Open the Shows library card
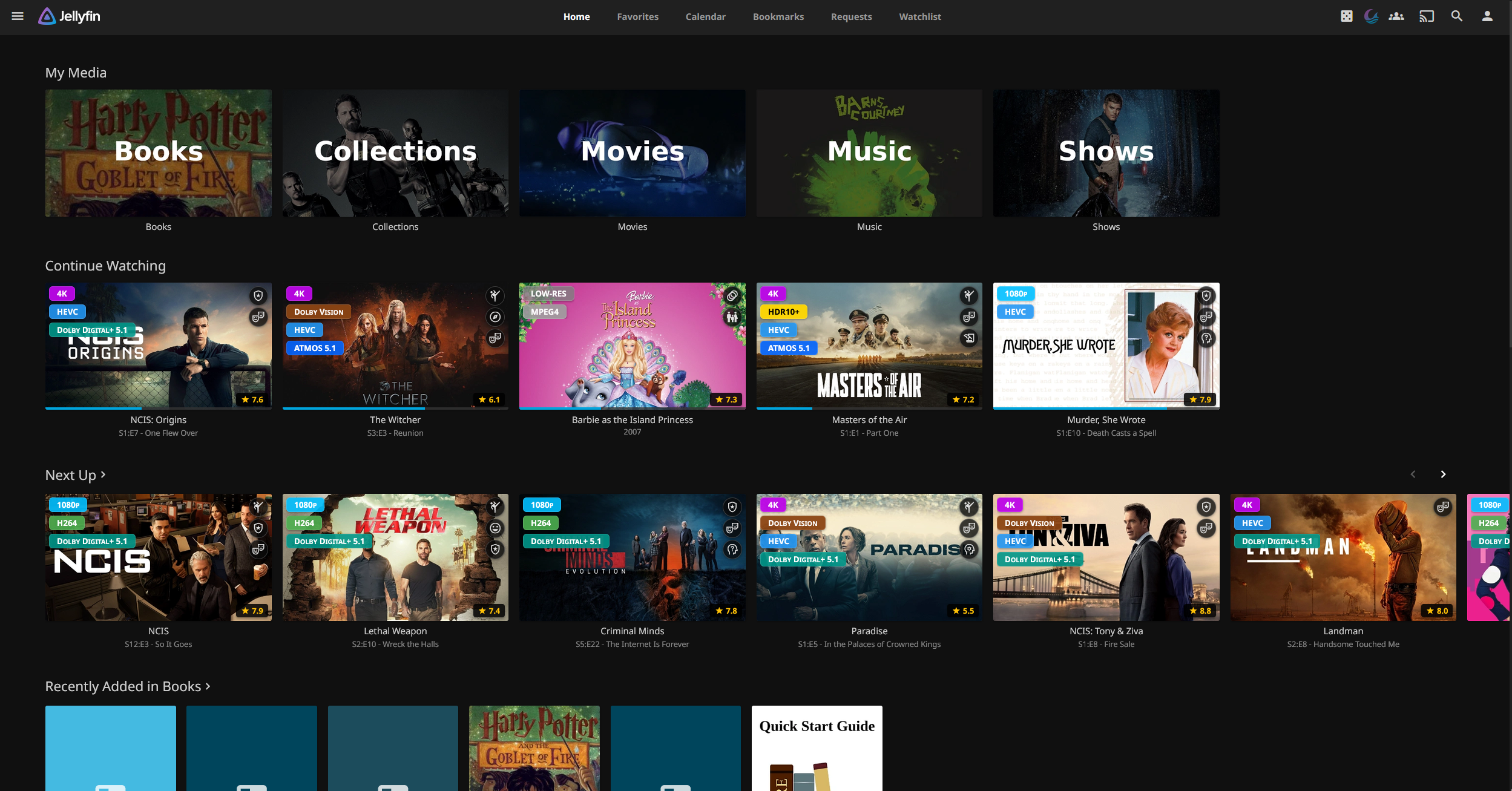This screenshot has width=1512, height=791. click(x=1106, y=153)
